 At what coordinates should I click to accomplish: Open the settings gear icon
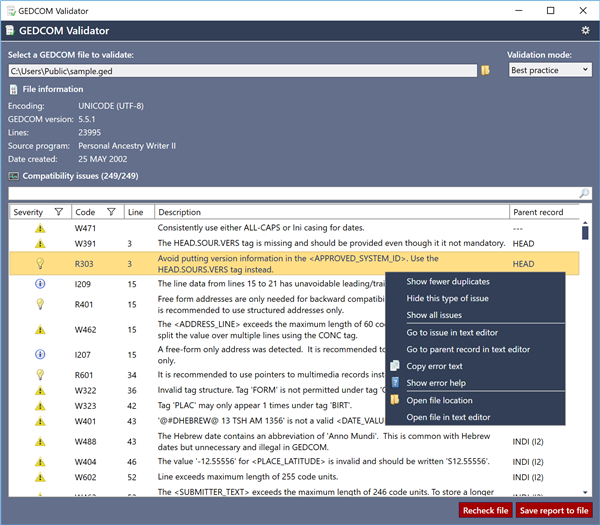[585, 31]
